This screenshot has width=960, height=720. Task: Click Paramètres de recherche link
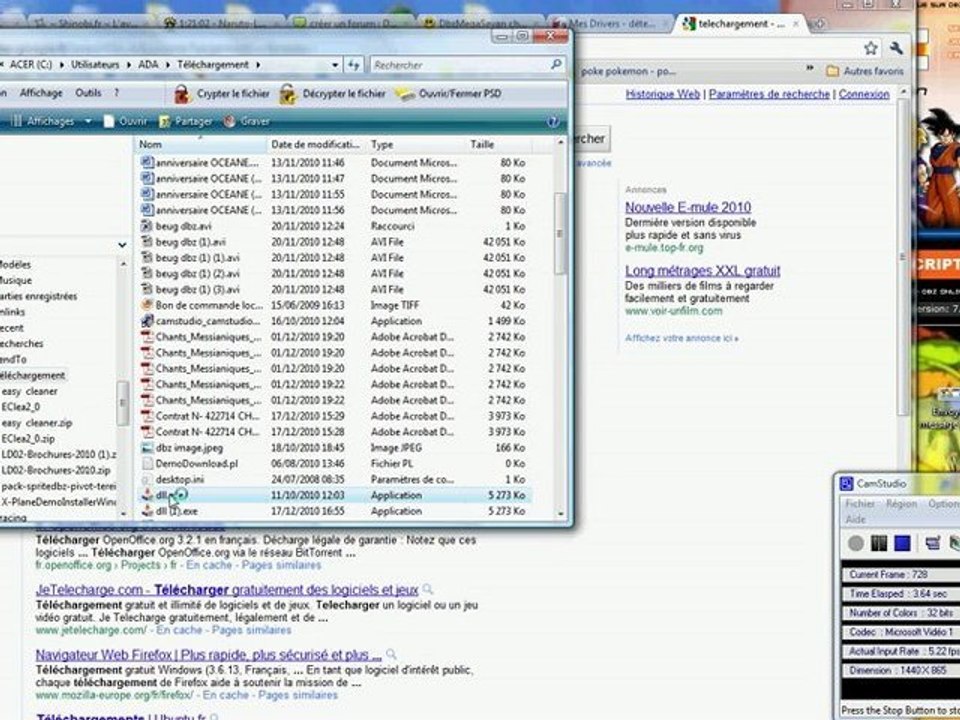[x=769, y=94]
